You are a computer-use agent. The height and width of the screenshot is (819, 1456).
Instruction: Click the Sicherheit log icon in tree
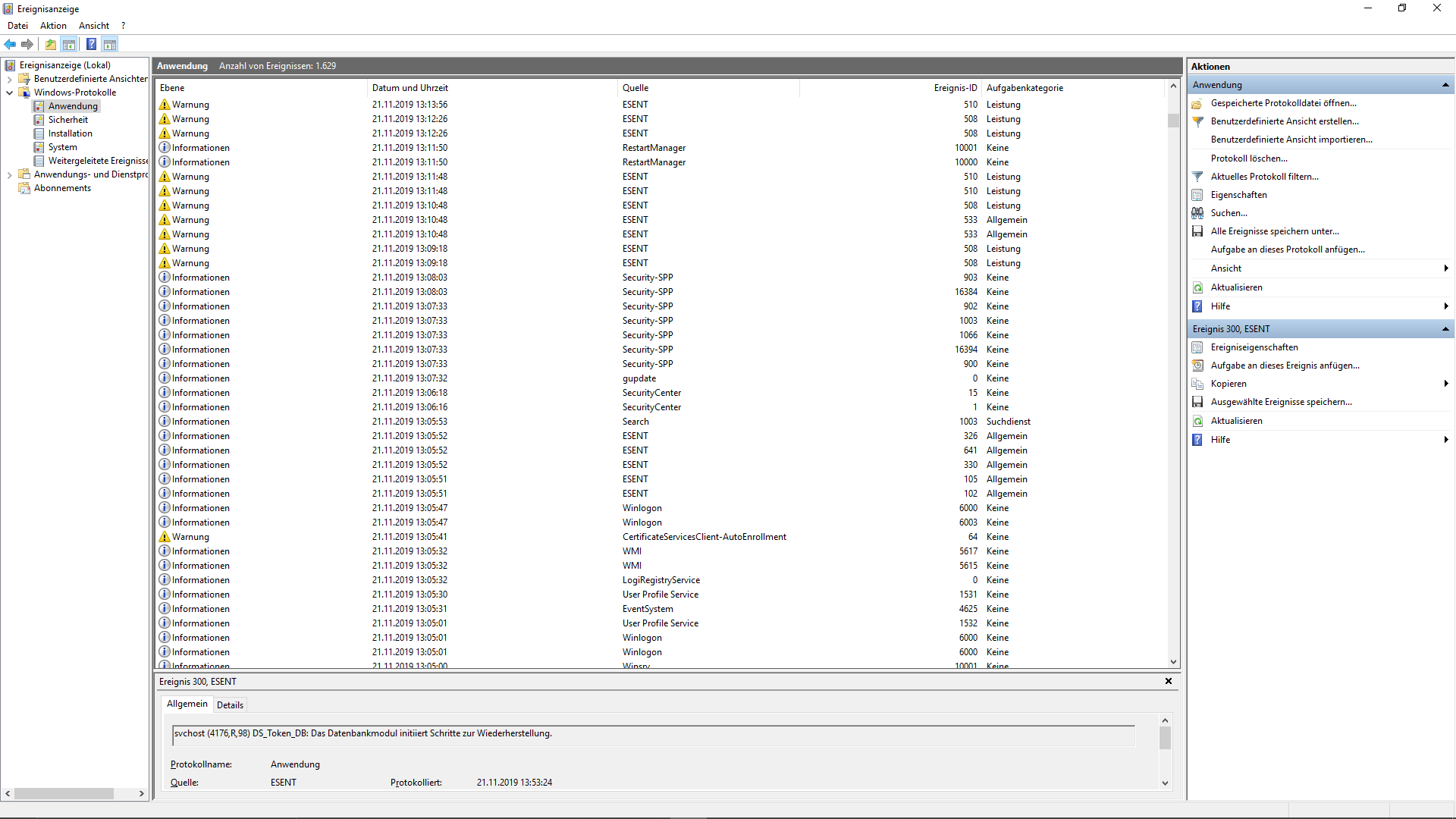coord(39,120)
